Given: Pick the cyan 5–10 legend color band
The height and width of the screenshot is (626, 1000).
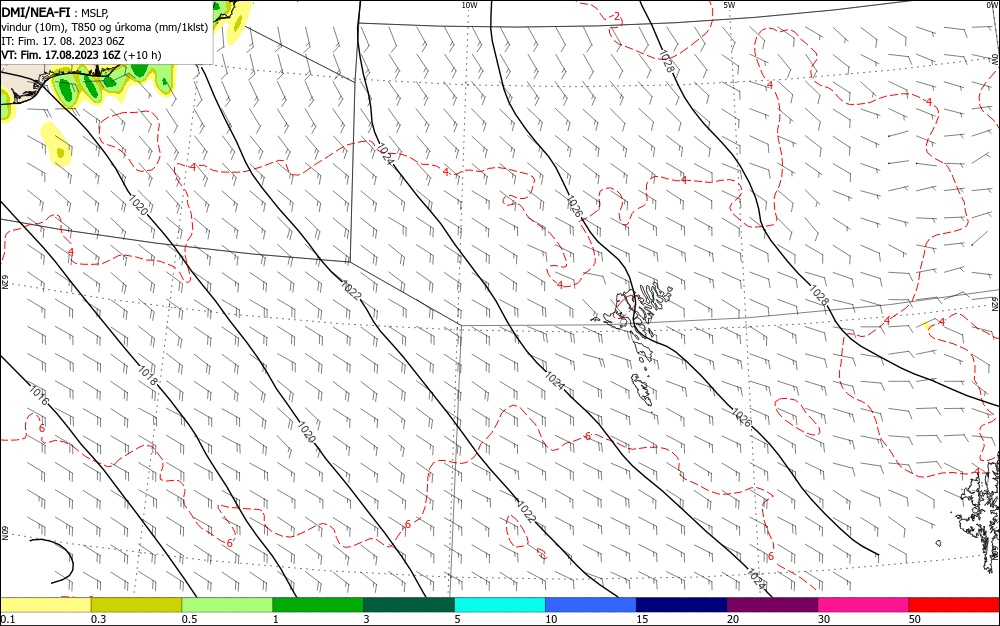Looking at the screenshot, I should tap(500, 605).
